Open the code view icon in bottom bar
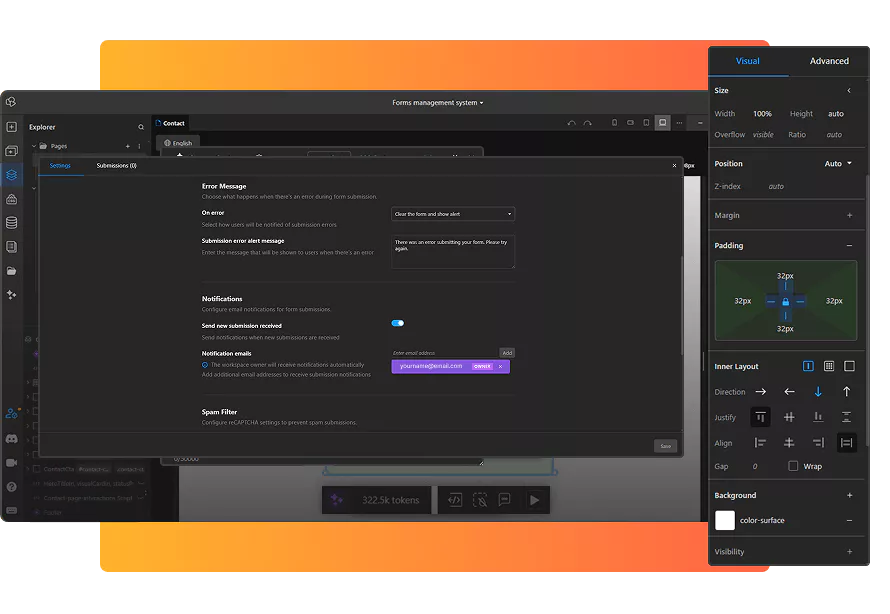Screen dimensions: 890x614 coord(455,499)
